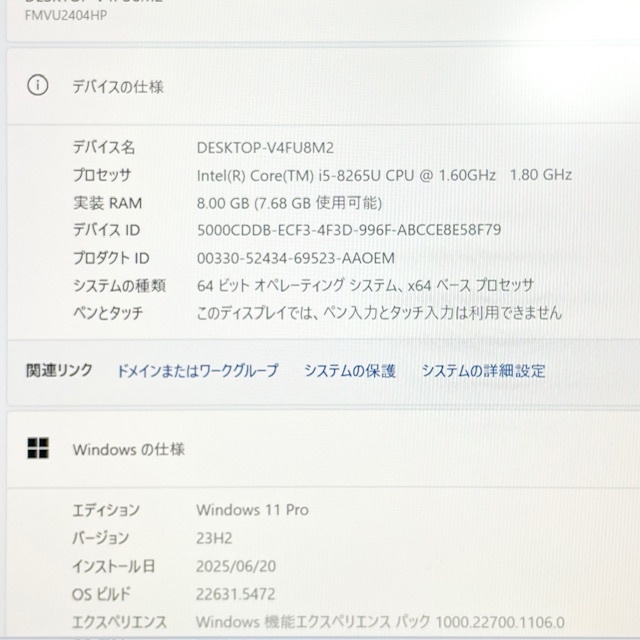Image resolution: width=640 pixels, height=640 pixels.
Task: Click the エクスペリエンス label
Action: [120, 622]
